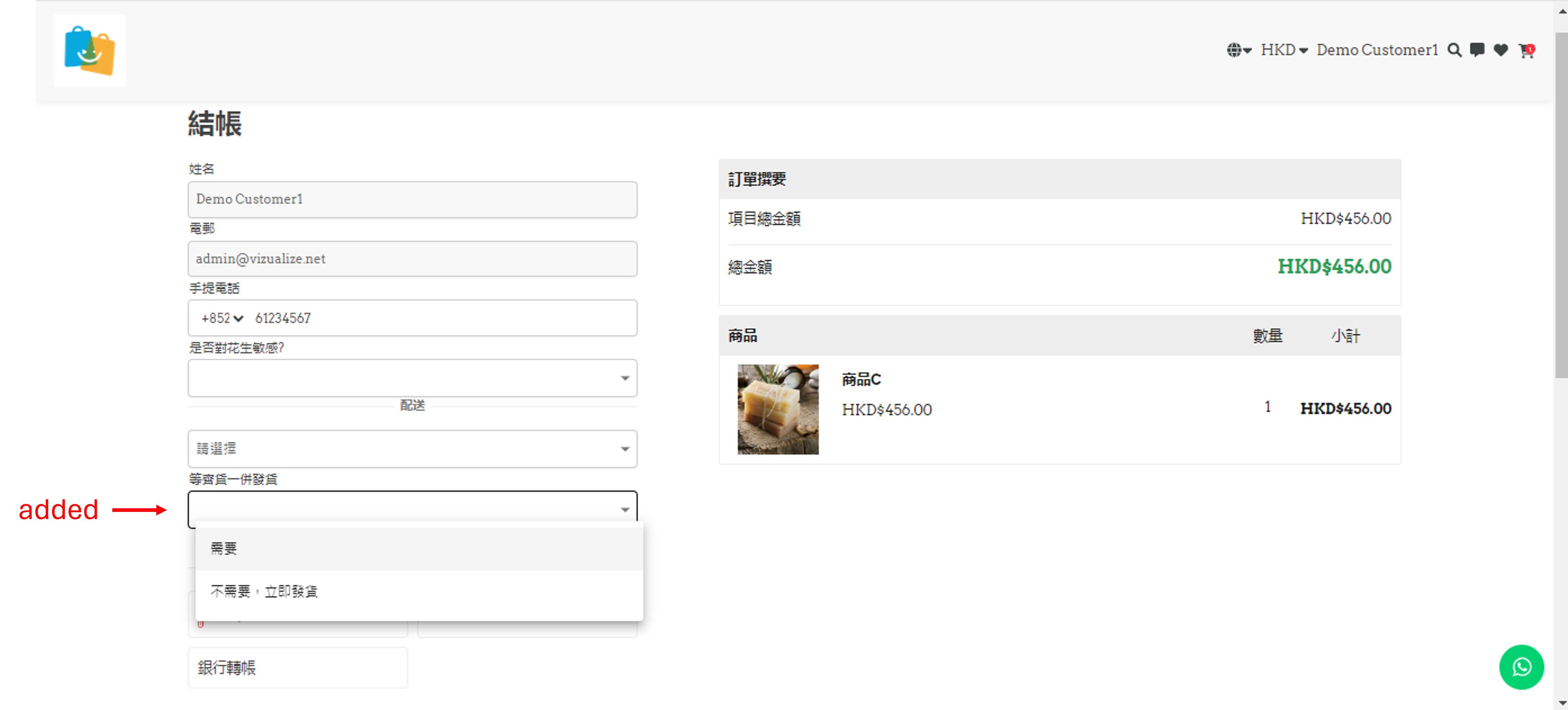Open the 請選擇 delivery dropdown

coord(412,449)
